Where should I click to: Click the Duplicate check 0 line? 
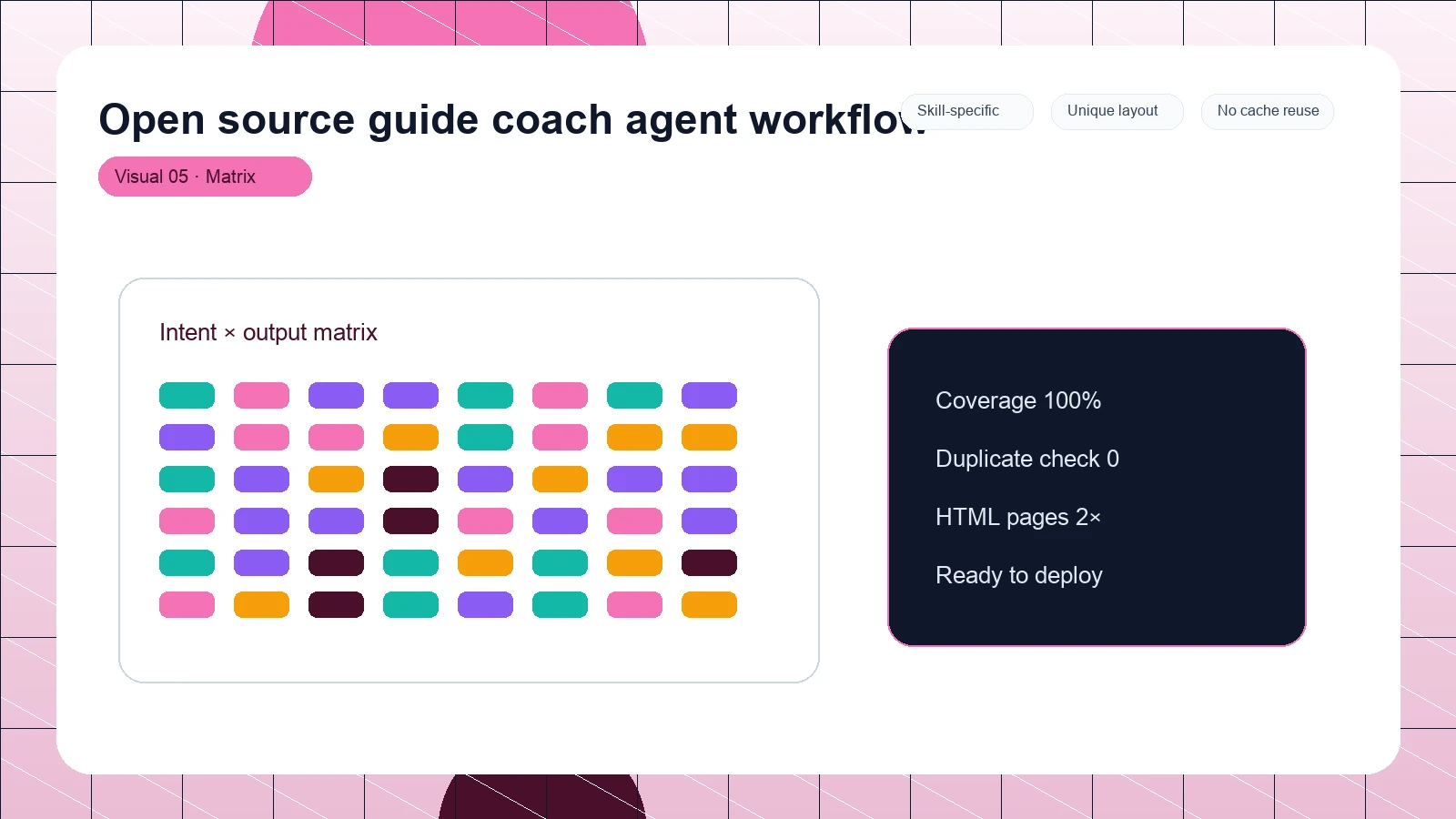(1027, 459)
